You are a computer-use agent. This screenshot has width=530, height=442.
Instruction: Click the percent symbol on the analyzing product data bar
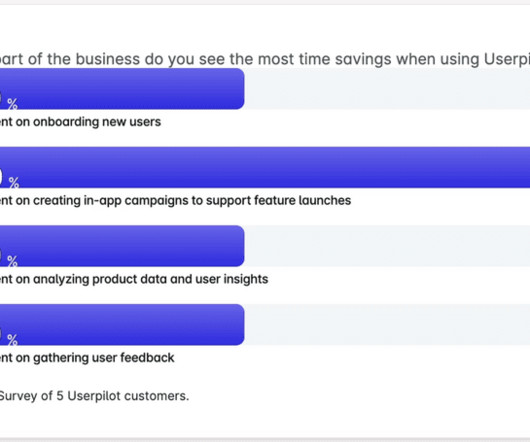(x=13, y=261)
